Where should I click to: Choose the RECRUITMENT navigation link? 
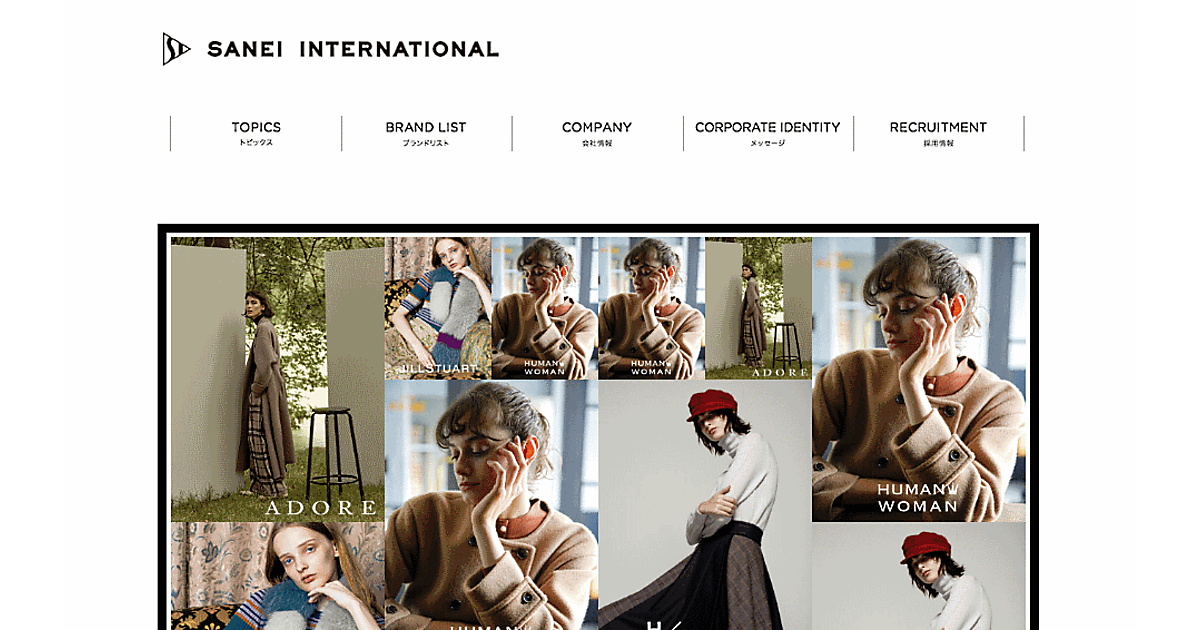[938, 133]
